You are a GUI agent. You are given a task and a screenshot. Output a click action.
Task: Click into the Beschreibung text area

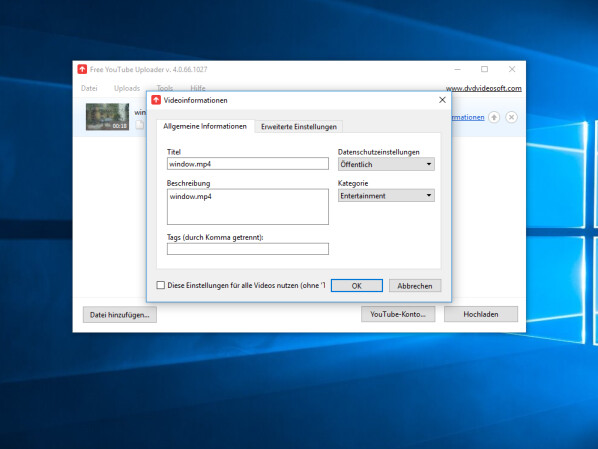click(x=248, y=206)
